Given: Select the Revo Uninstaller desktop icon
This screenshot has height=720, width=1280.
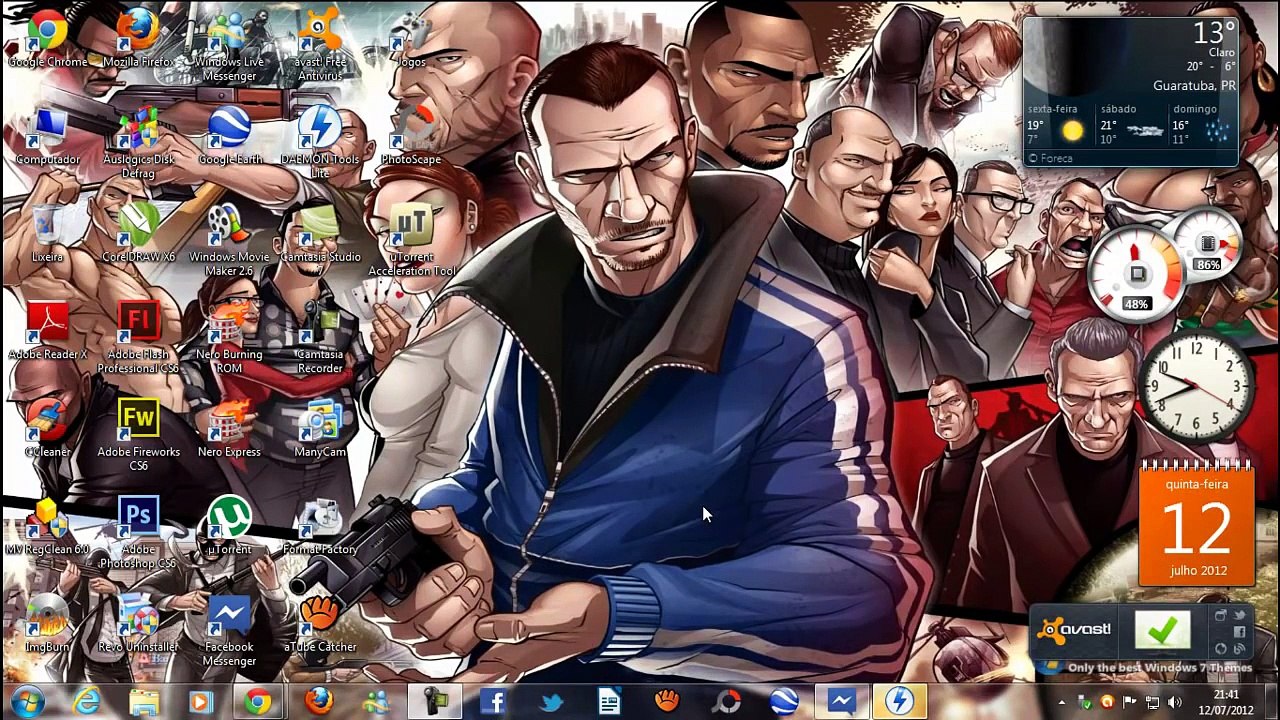Looking at the screenshot, I should coord(138,624).
